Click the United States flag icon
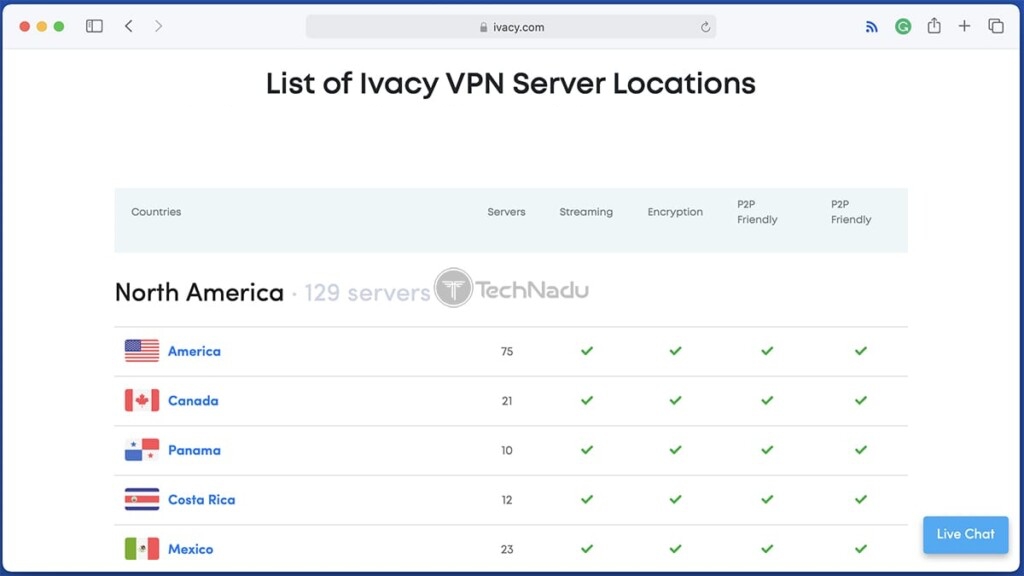 (142, 351)
